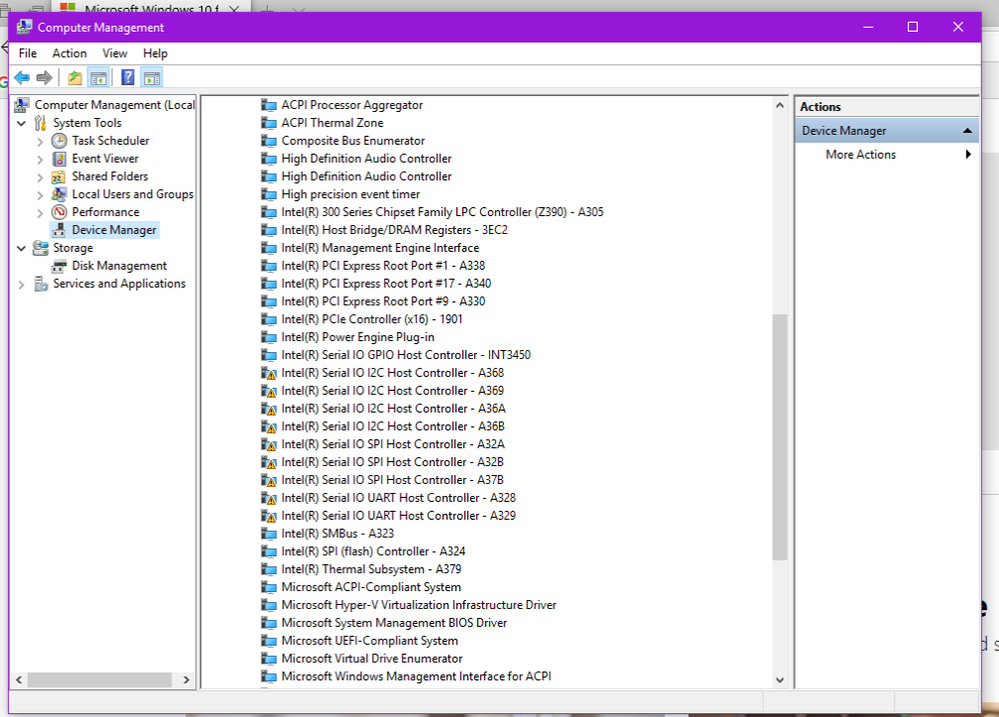Viewport: 999px width, 717px height.
Task: Collapse the Device Manager actions section
Action: tap(967, 131)
